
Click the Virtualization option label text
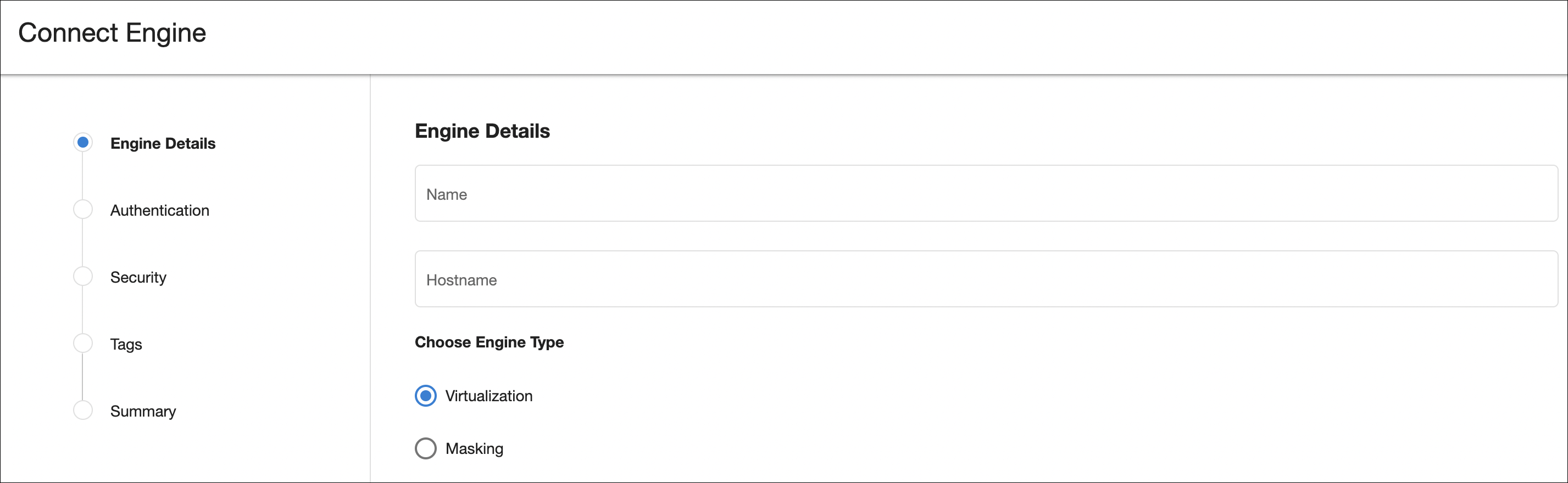[488, 396]
